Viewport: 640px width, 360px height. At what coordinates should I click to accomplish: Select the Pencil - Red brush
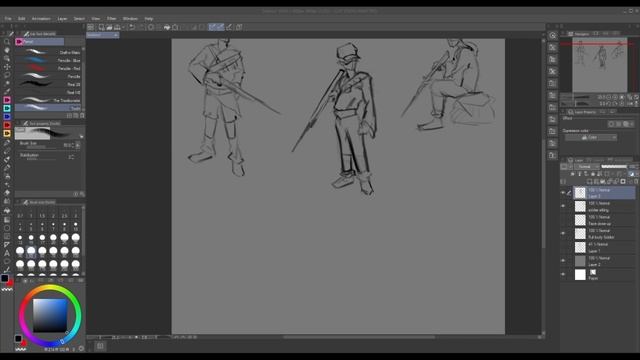[x=48, y=68]
